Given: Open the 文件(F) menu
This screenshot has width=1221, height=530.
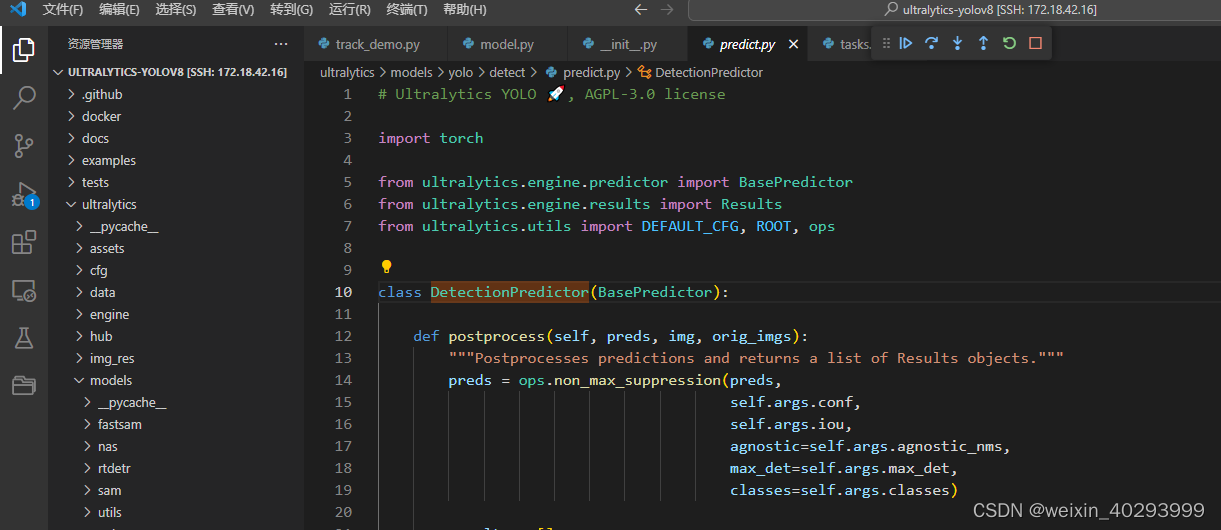Looking at the screenshot, I should click(63, 9).
